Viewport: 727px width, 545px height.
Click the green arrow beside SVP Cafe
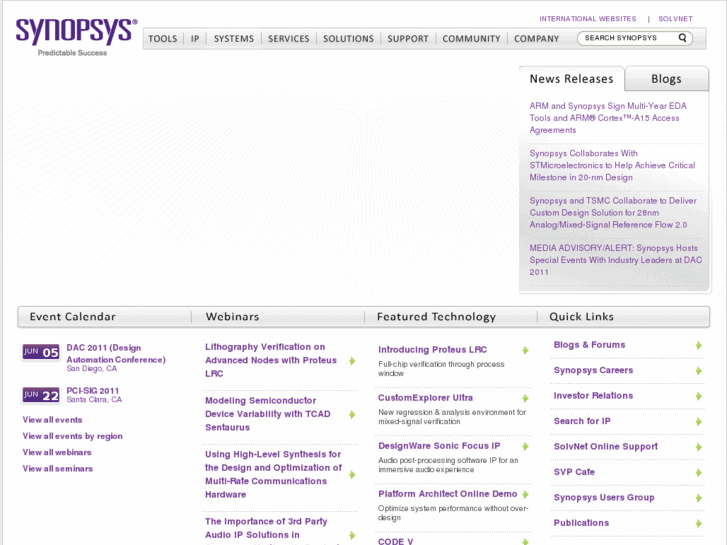point(699,473)
